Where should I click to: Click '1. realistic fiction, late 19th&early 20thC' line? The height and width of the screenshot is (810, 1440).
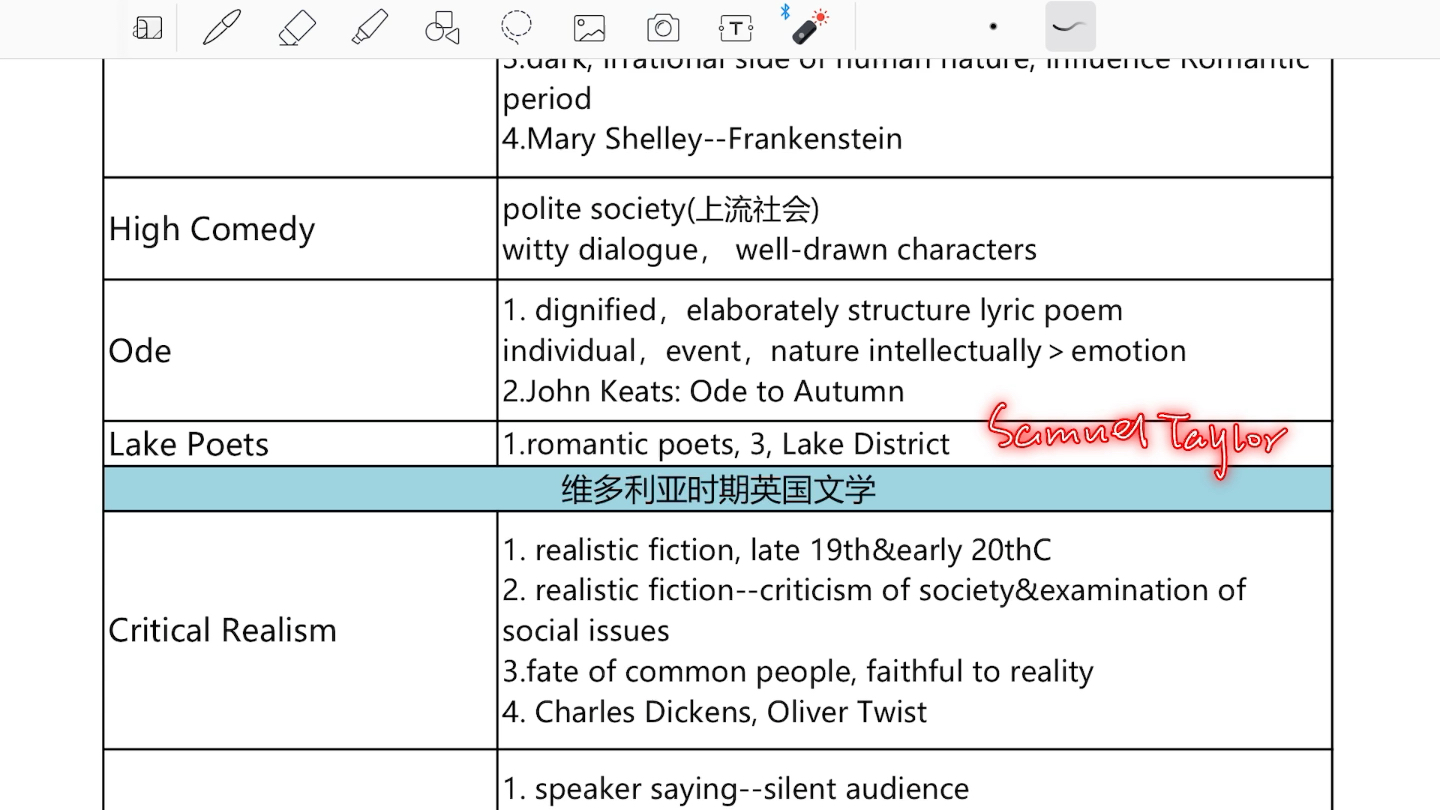point(777,550)
